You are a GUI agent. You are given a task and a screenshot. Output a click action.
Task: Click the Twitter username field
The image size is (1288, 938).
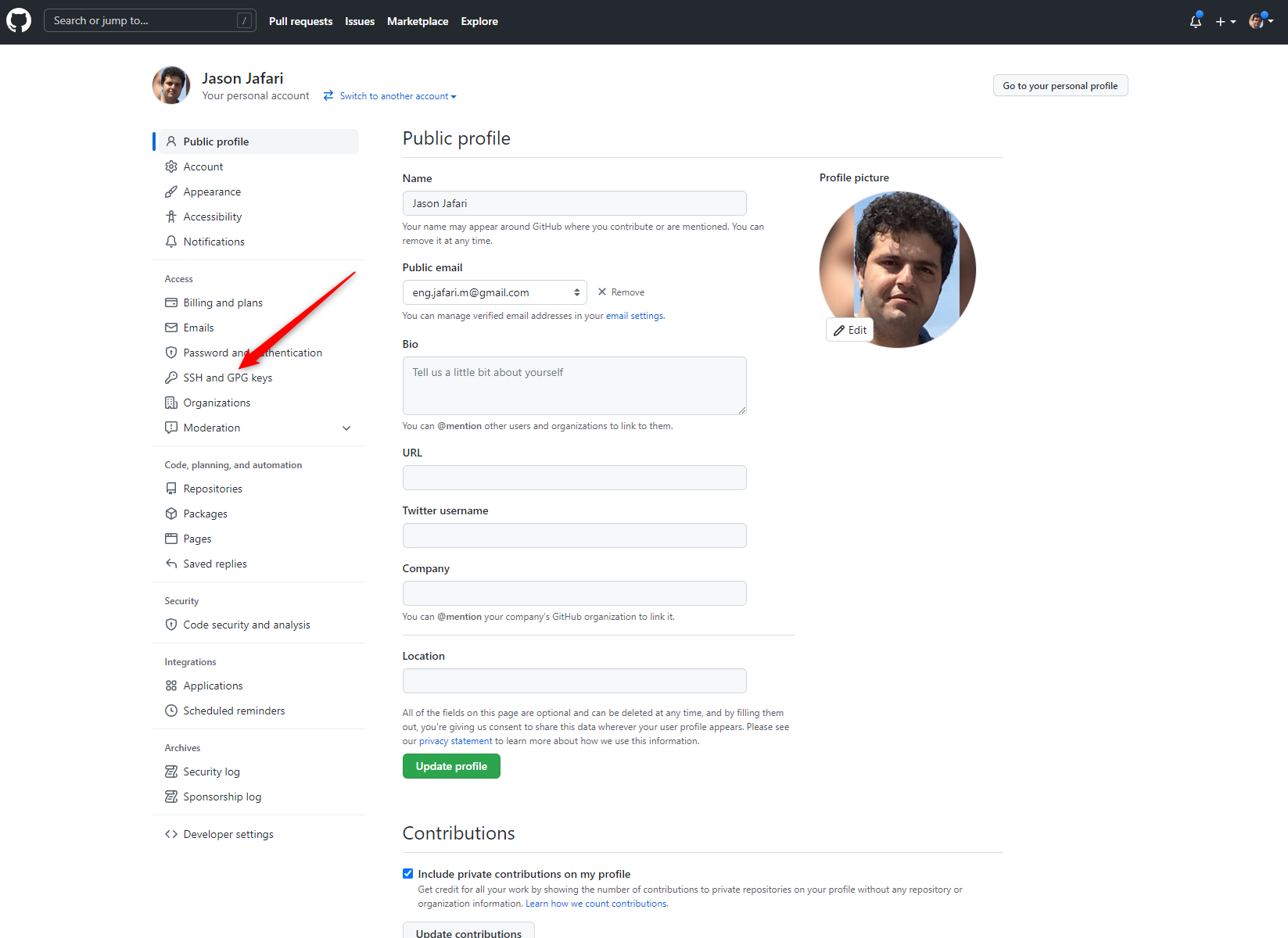pos(575,535)
